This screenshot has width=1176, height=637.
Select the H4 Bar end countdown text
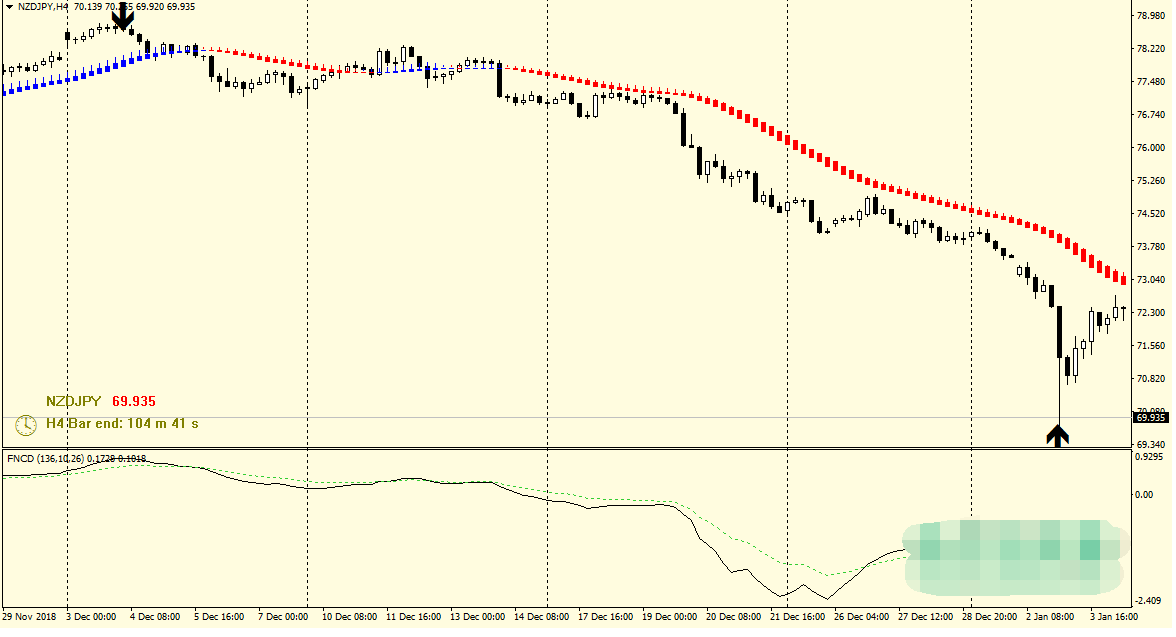pos(122,424)
